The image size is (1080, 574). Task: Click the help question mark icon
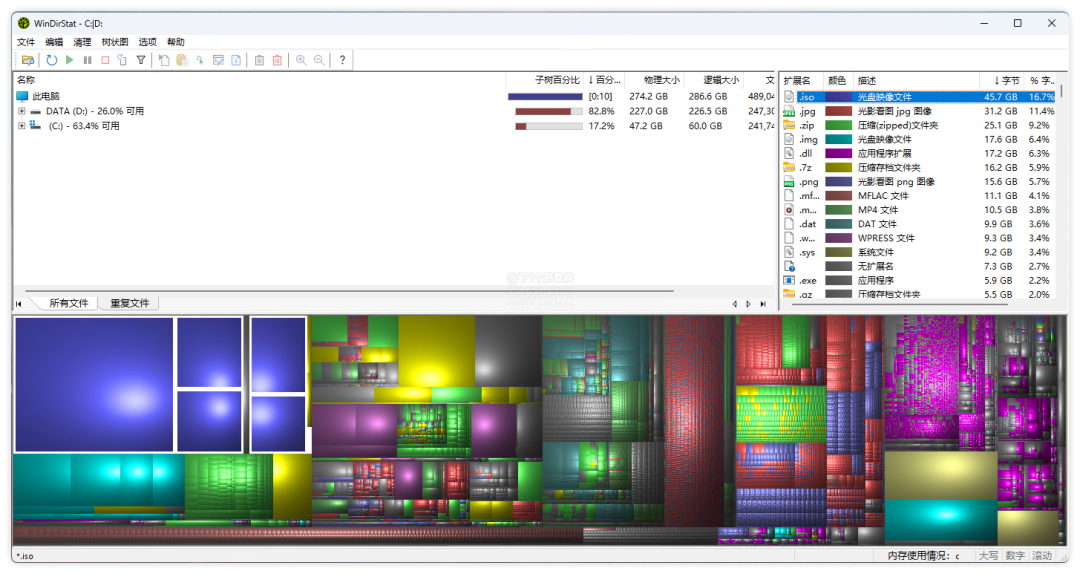click(342, 60)
